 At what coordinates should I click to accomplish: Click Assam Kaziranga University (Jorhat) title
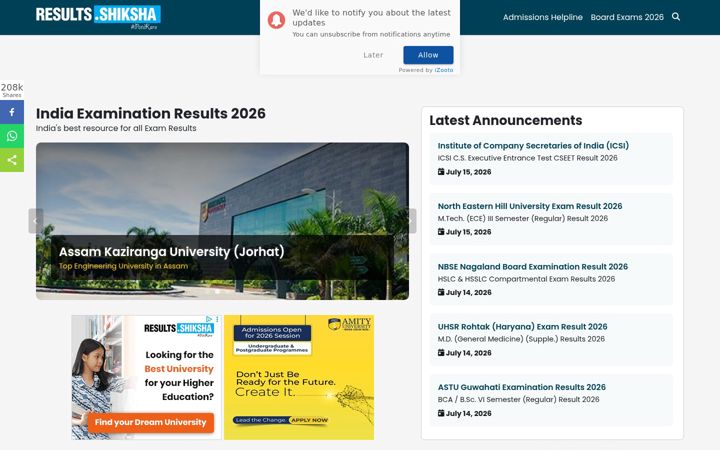click(171, 252)
